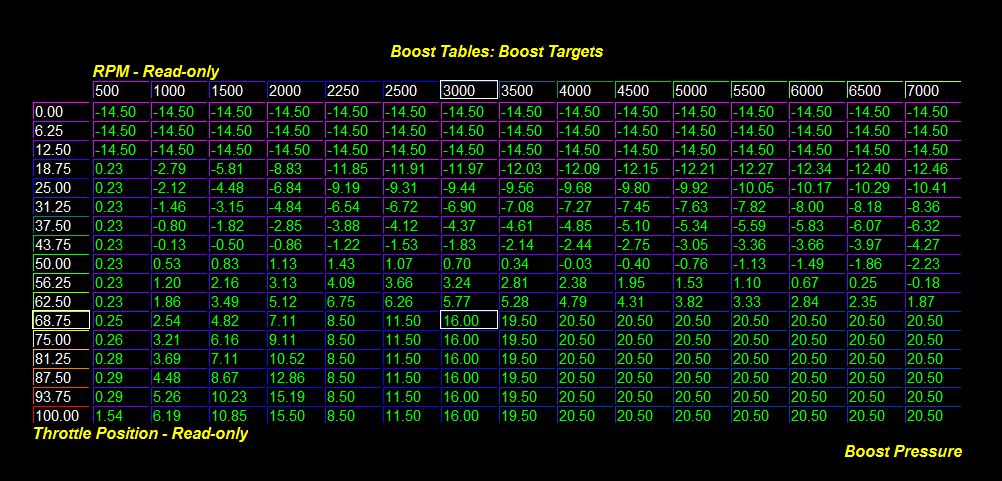Screen dimensions: 1002x481
Task: Click the cell showing 15.50
Action: (x=294, y=416)
